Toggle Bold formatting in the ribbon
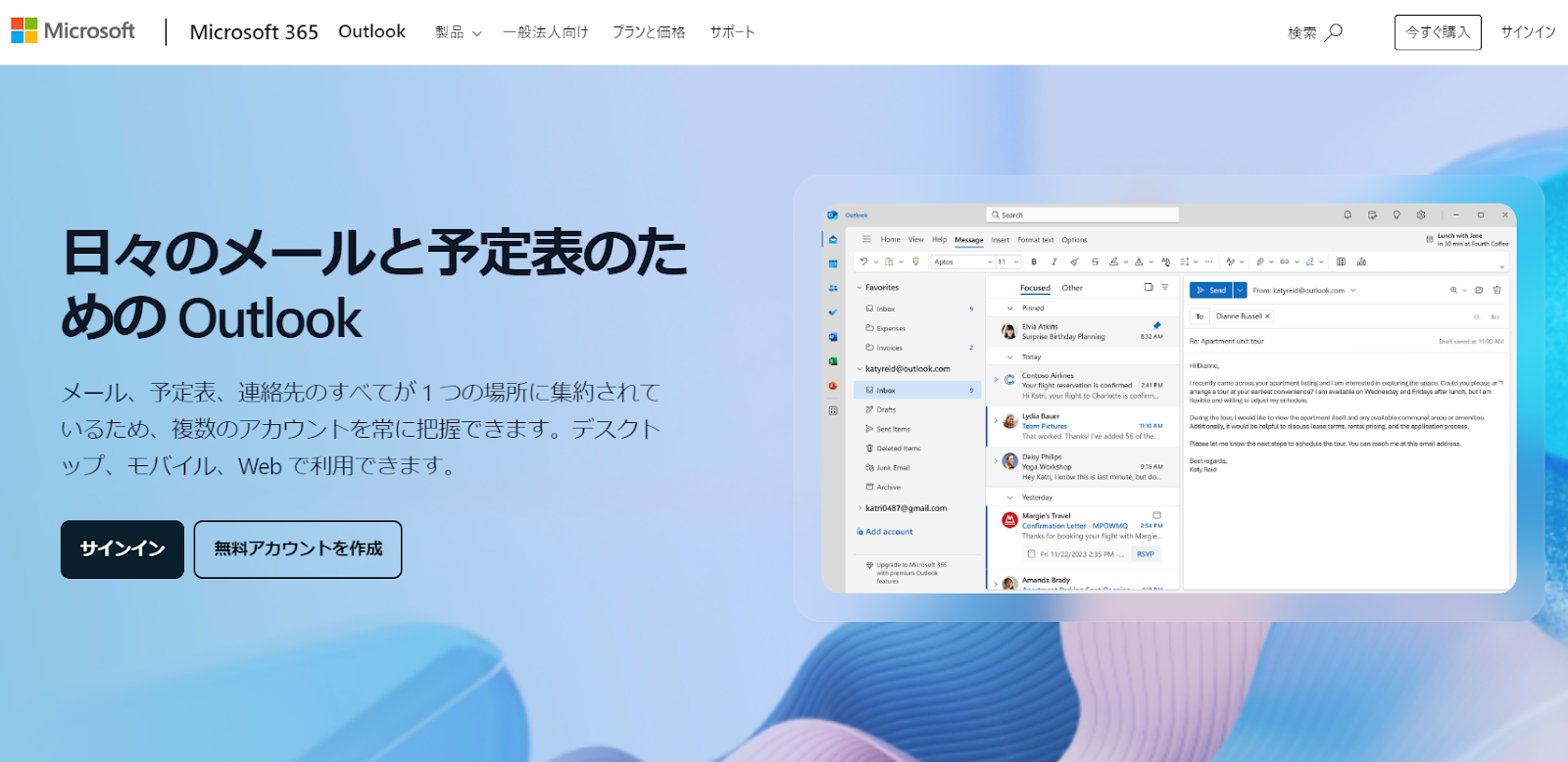 pyautogui.click(x=1034, y=262)
